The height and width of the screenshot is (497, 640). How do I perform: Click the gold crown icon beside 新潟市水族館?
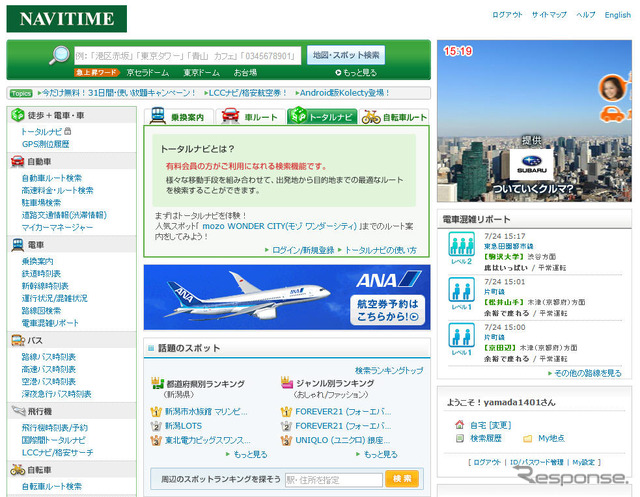click(x=156, y=410)
